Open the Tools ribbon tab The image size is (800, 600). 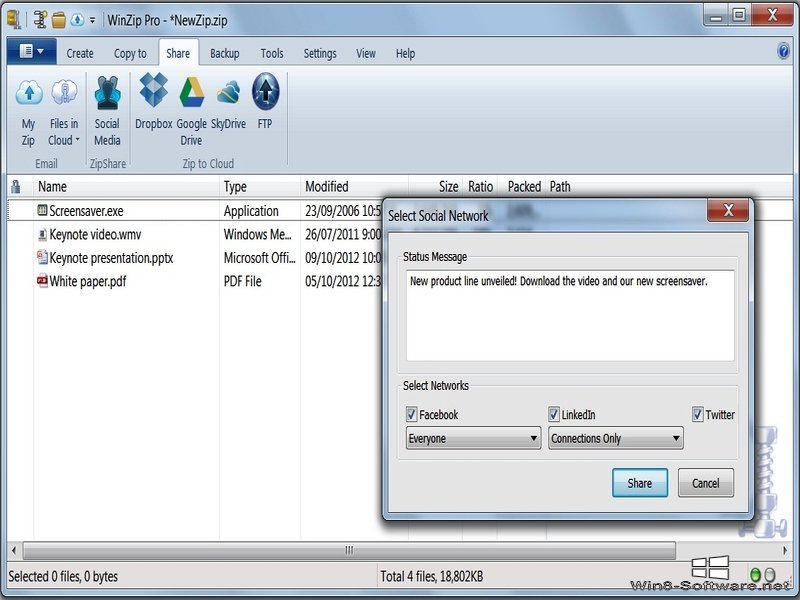(272, 54)
